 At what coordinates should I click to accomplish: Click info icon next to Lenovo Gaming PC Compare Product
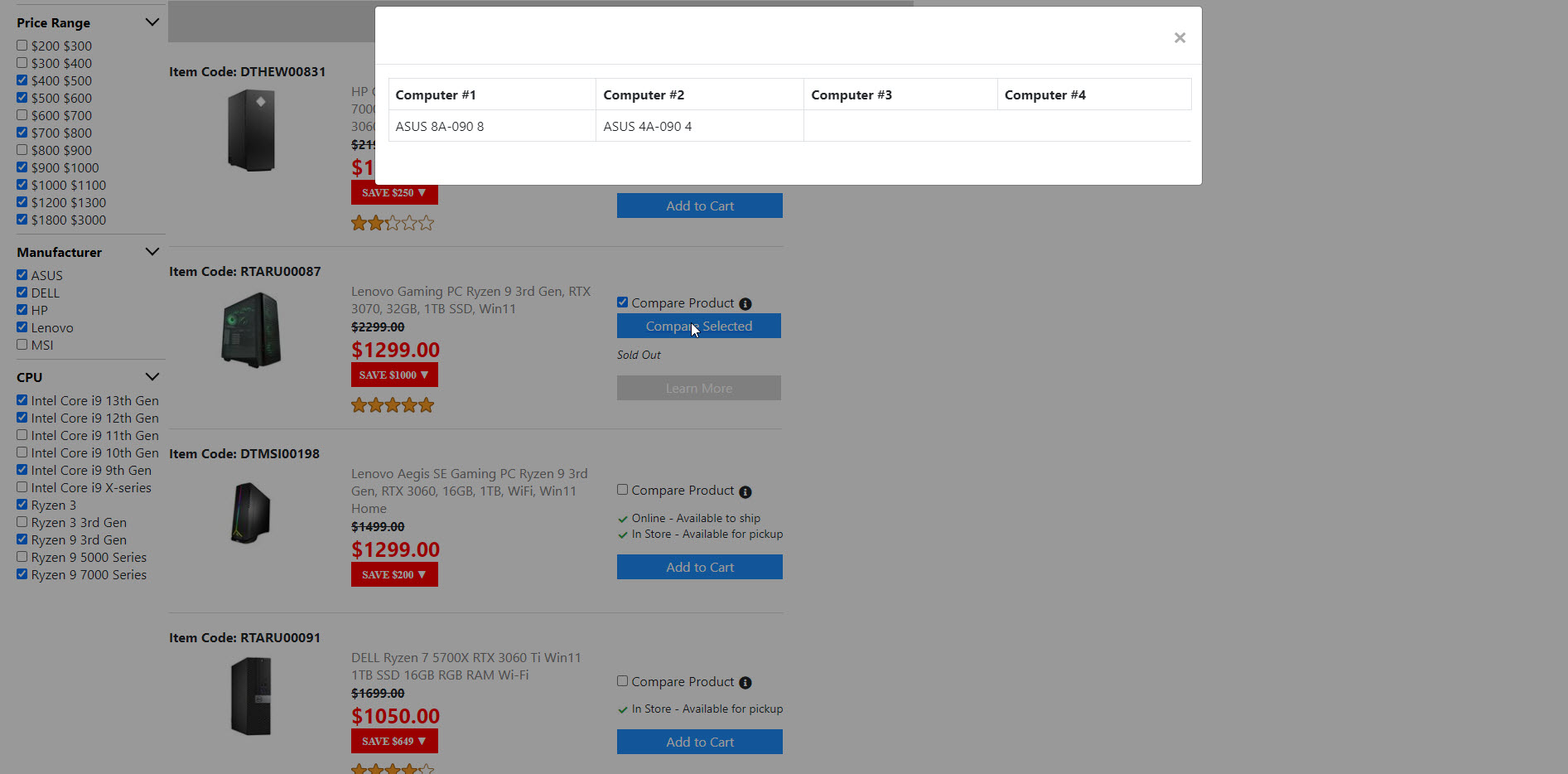pyautogui.click(x=745, y=304)
